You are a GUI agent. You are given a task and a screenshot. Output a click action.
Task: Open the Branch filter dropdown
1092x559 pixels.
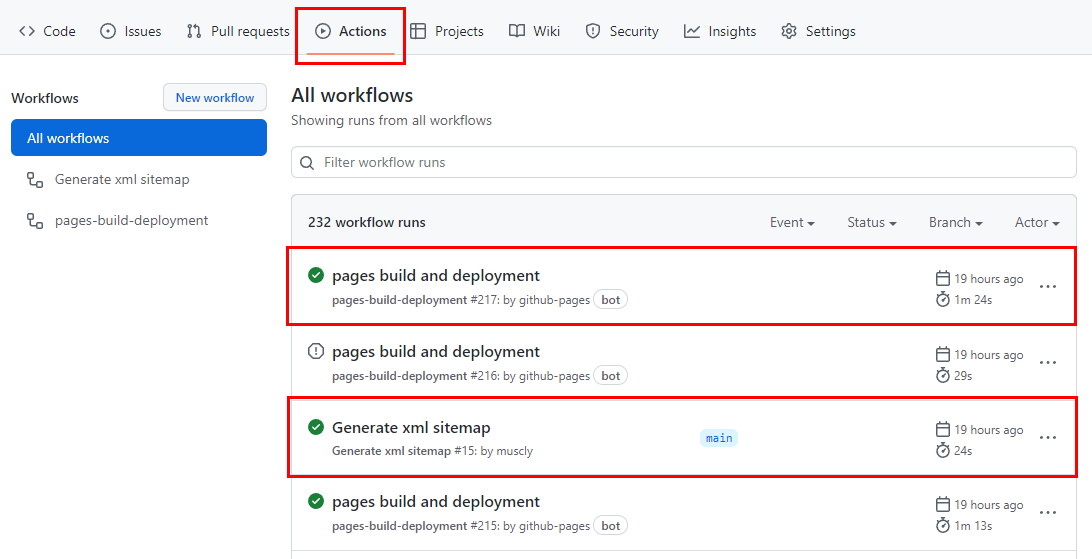(955, 222)
